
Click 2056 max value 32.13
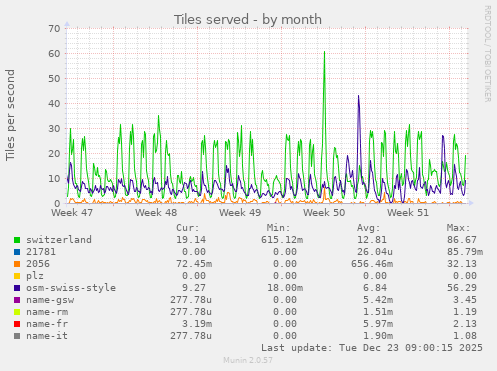(x=462, y=264)
